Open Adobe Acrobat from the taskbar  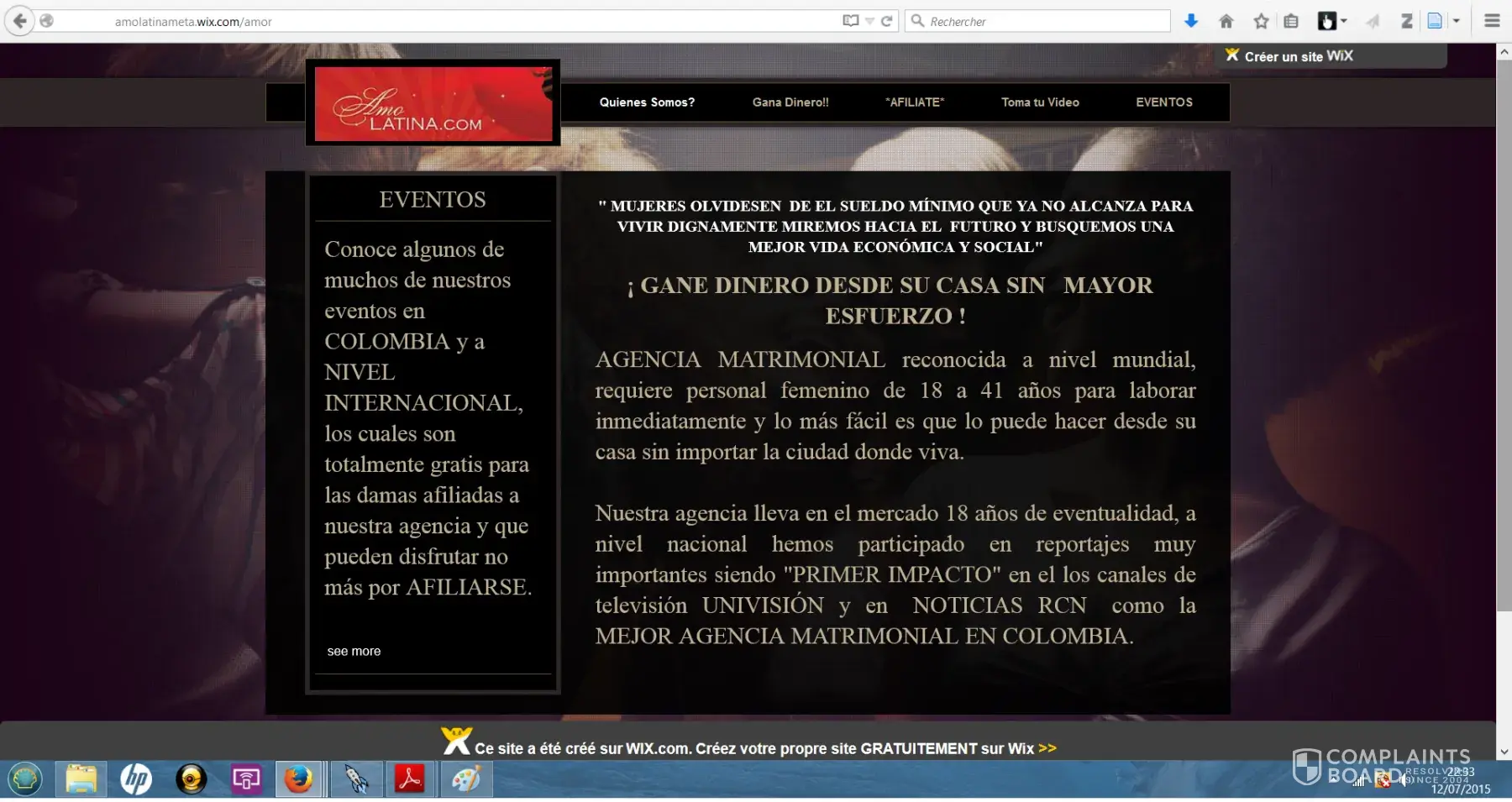coord(410,779)
